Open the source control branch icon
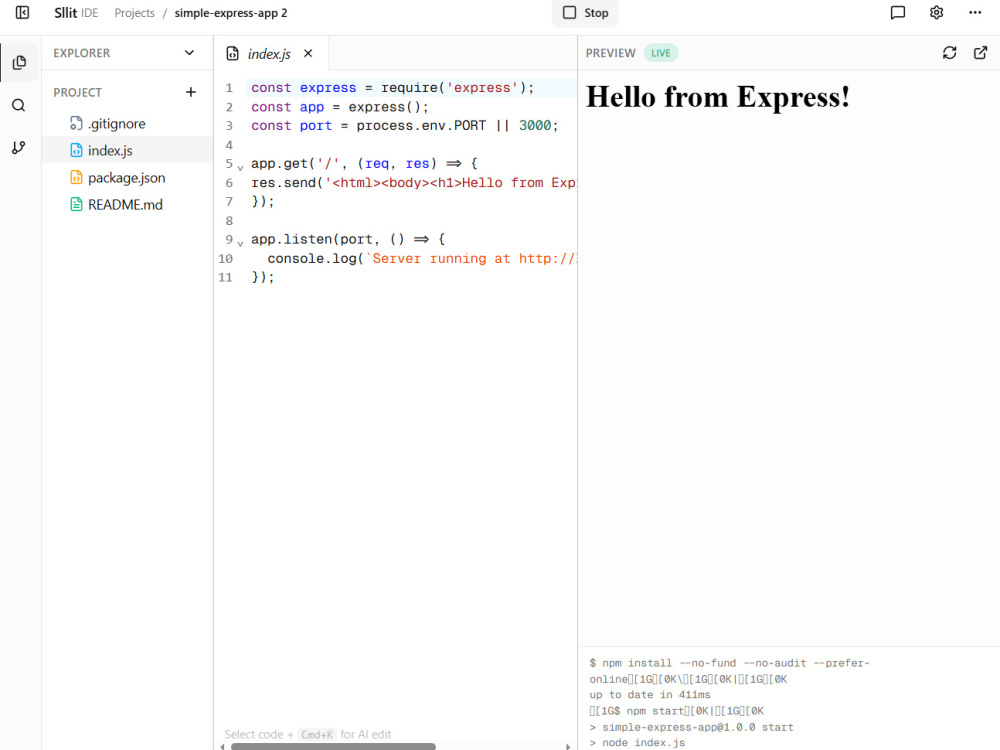This screenshot has height=750, width=1000. pyautogui.click(x=19, y=148)
